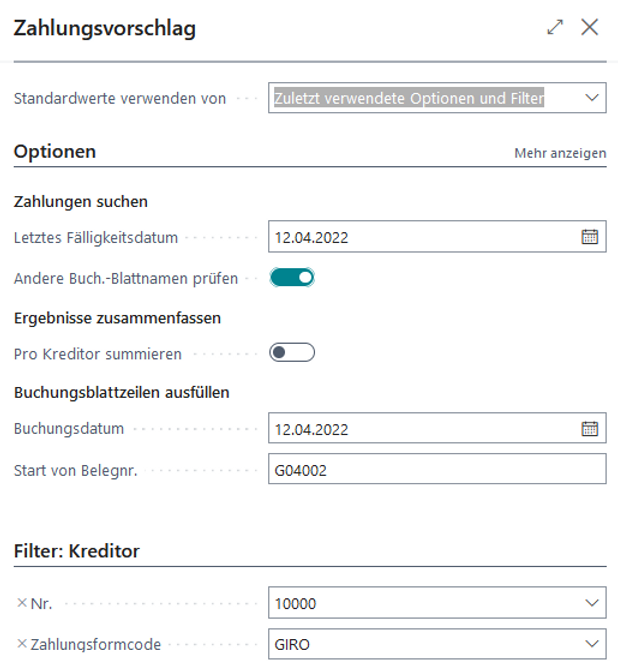Screen dimensions: 618x665
Task: Close the Zahlungsvorschlag dialog
Action: point(590,28)
